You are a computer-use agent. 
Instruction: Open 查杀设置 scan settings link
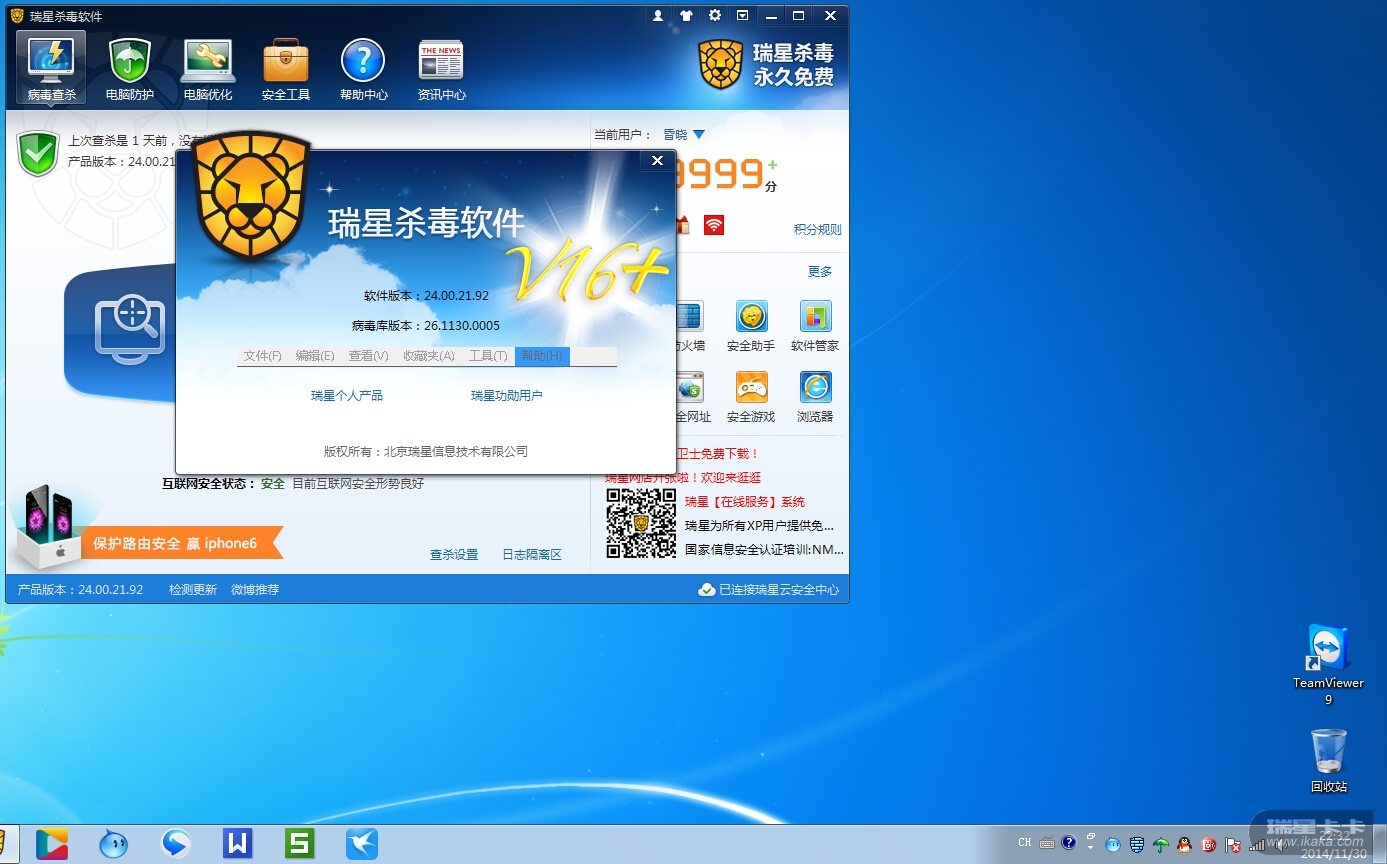pyautogui.click(x=454, y=554)
